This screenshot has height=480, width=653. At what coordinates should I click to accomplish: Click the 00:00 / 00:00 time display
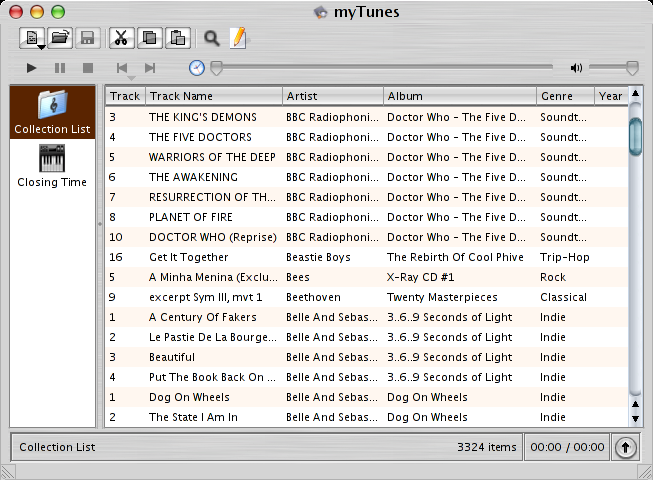[x=567, y=447]
